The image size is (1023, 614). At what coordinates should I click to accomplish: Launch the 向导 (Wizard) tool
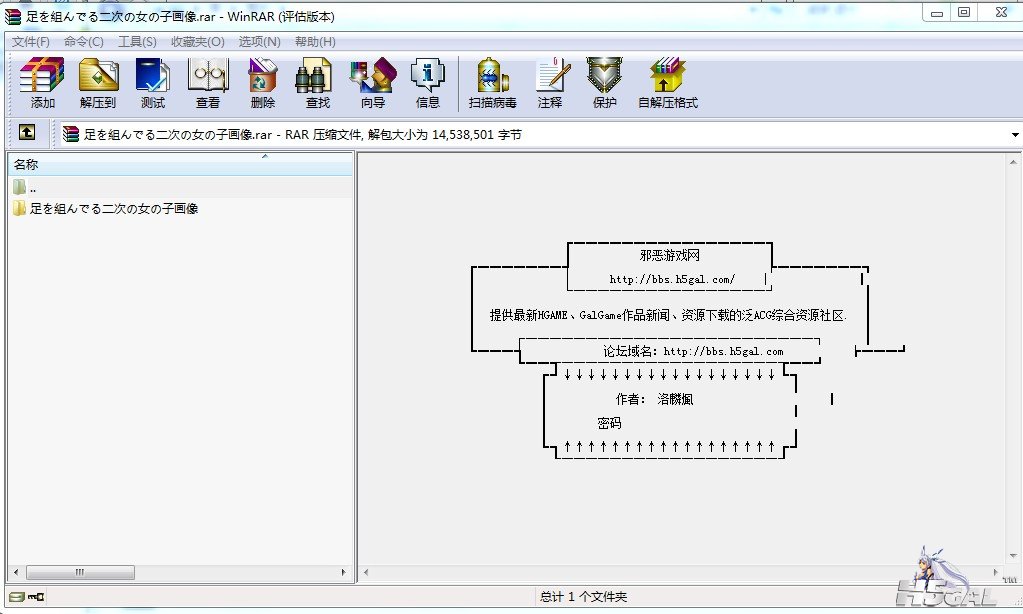pyautogui.click(x=373, y=82)
